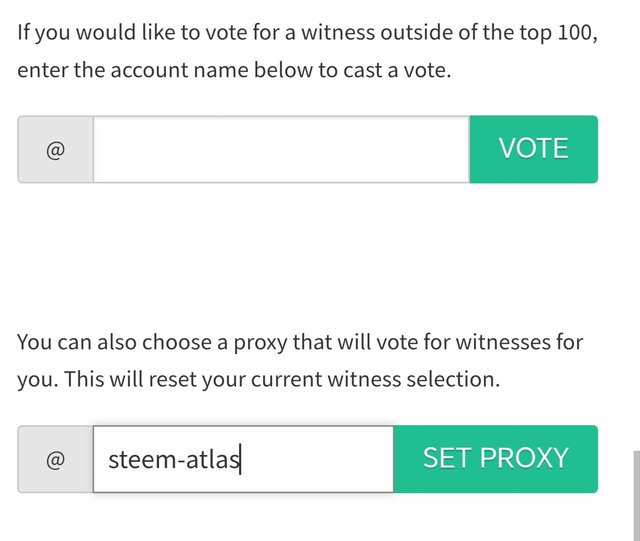Focus the empty witness account name field
The height and width of the screenshot is (541, 640).
280,149
